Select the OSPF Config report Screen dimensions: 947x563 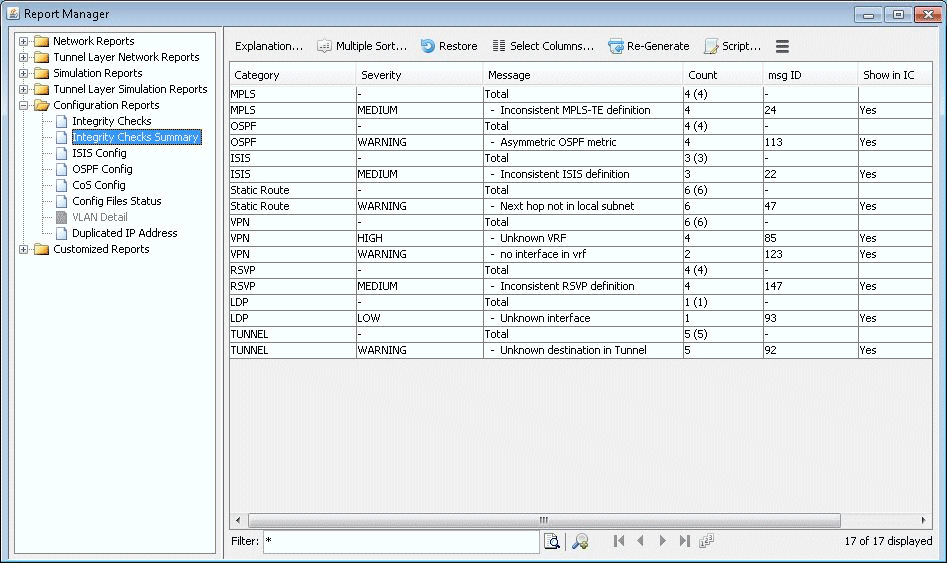tap(102, 169)
